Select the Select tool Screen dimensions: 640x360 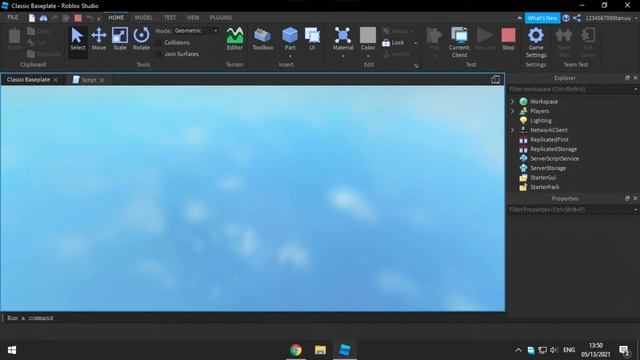78,39
